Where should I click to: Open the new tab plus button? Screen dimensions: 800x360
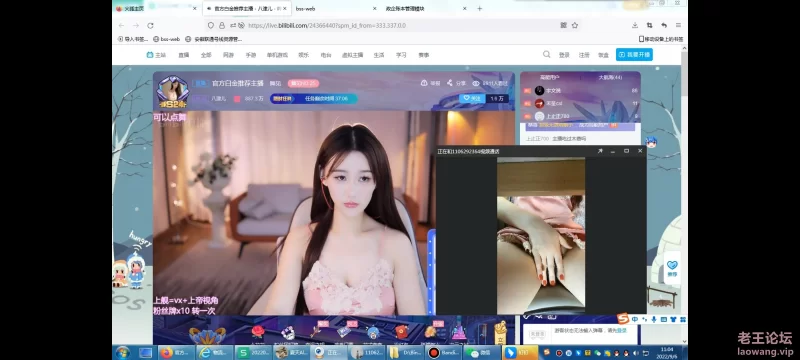click(479, 9)
